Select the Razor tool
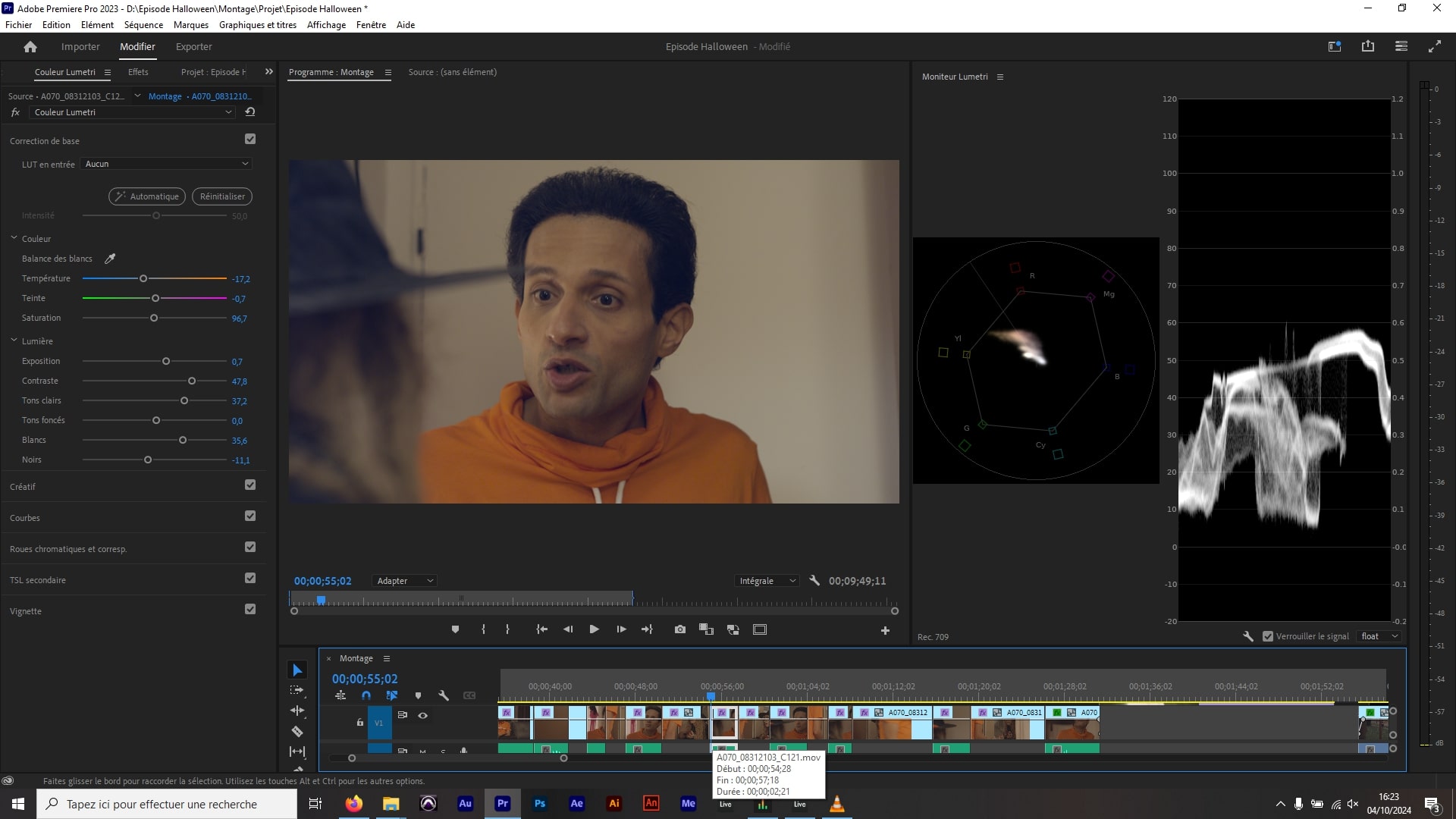 (297, 731)
